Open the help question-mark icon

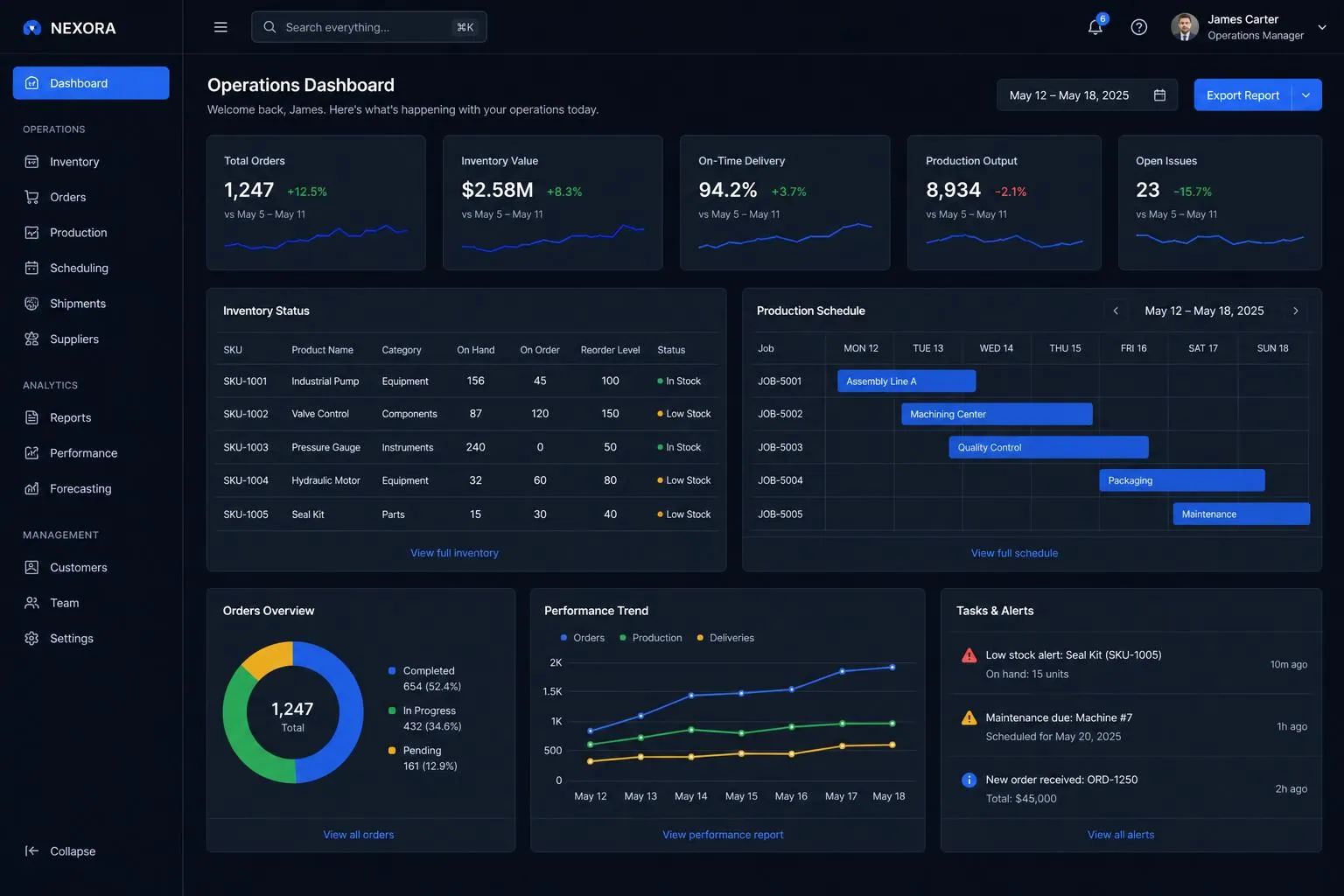tap(1139, 27)
